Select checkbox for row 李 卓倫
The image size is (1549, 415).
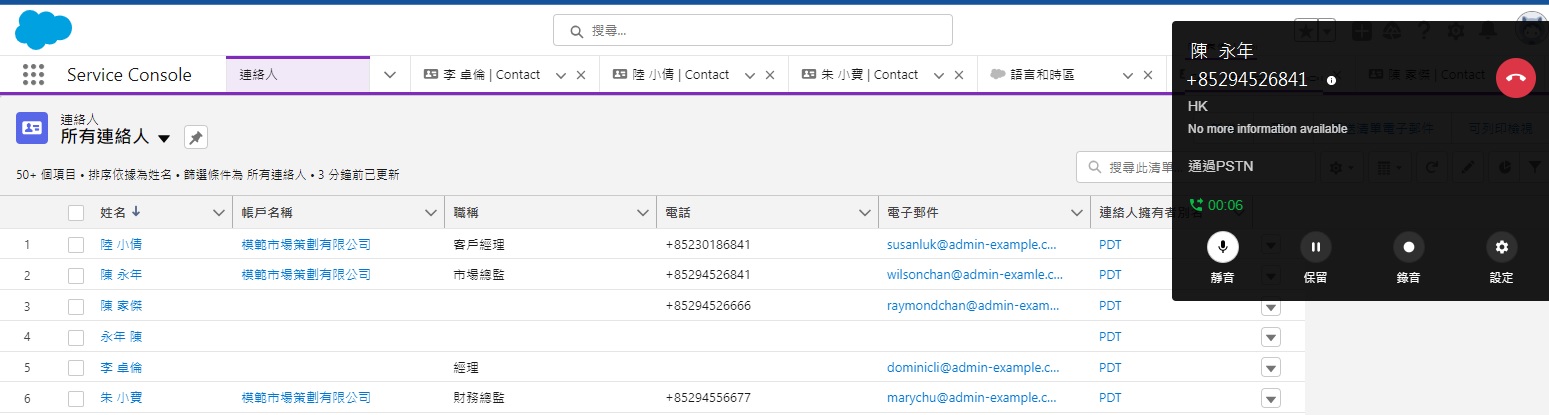(76, 368)
